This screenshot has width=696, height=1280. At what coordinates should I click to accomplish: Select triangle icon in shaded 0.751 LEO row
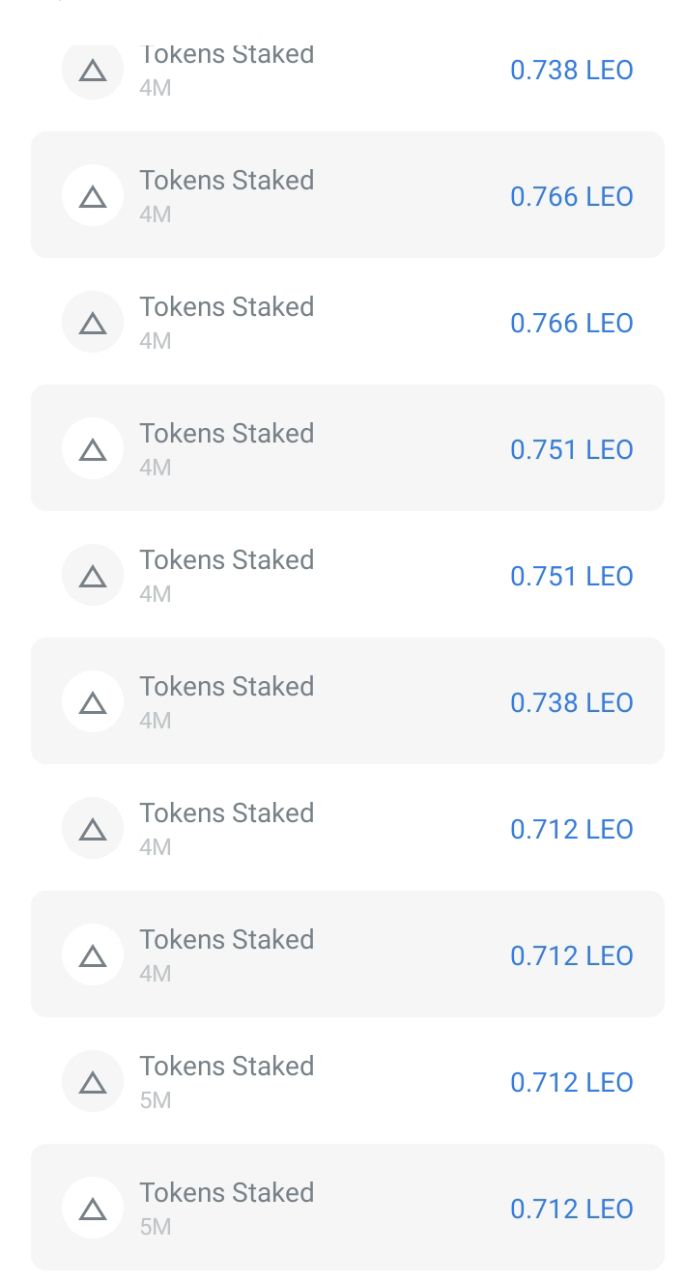click(93, 449)
